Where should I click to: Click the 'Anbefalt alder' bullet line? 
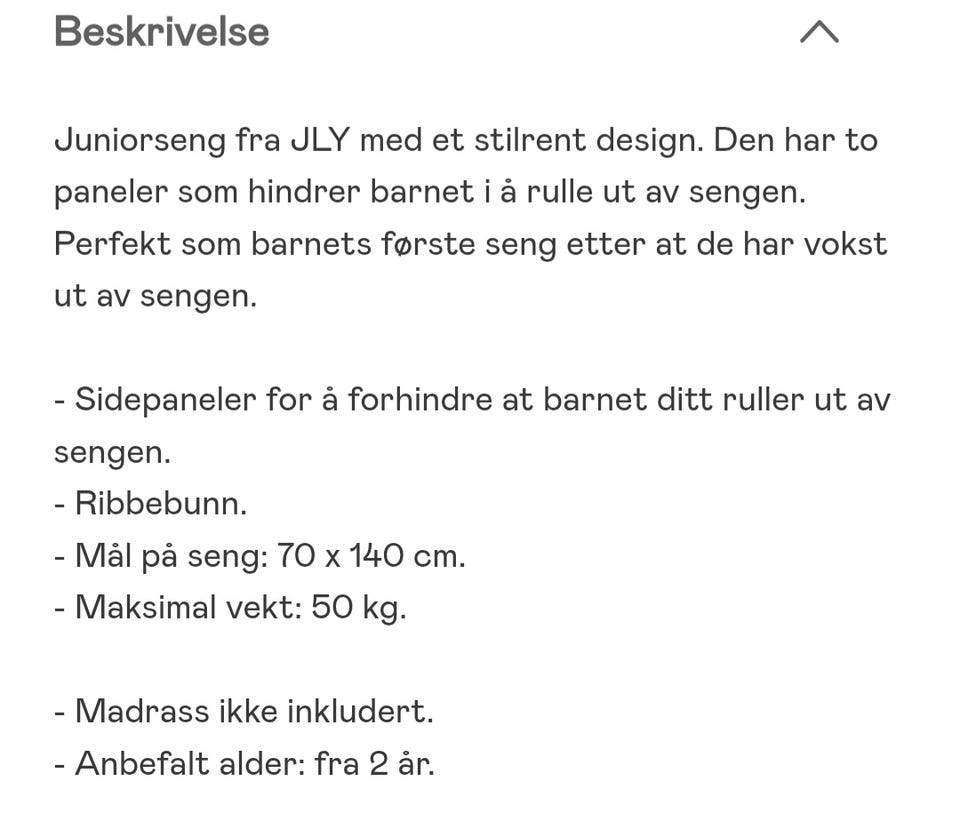[244, 764]
